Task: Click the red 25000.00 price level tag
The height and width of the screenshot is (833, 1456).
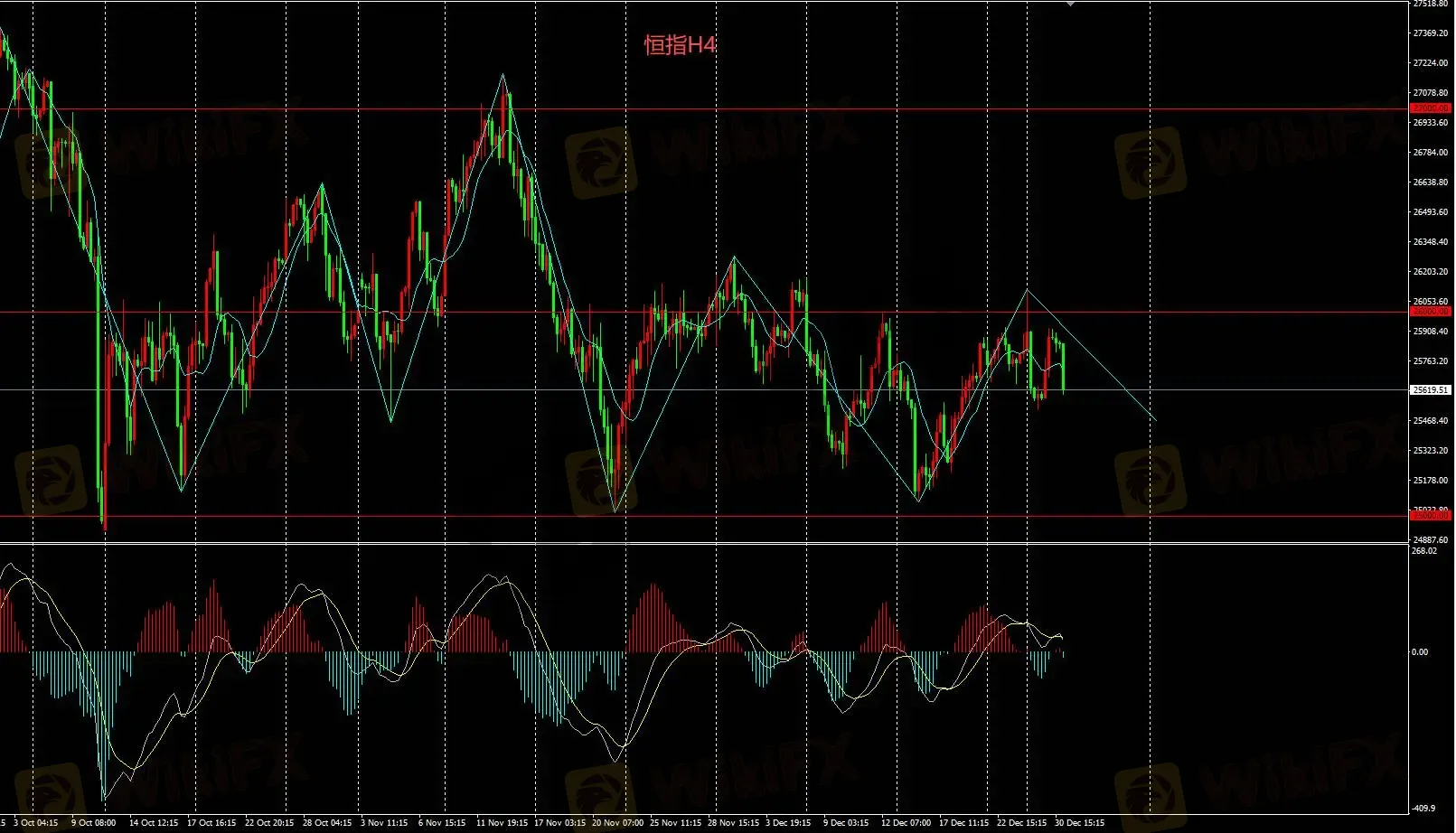Action: [x=1430, y=516]
